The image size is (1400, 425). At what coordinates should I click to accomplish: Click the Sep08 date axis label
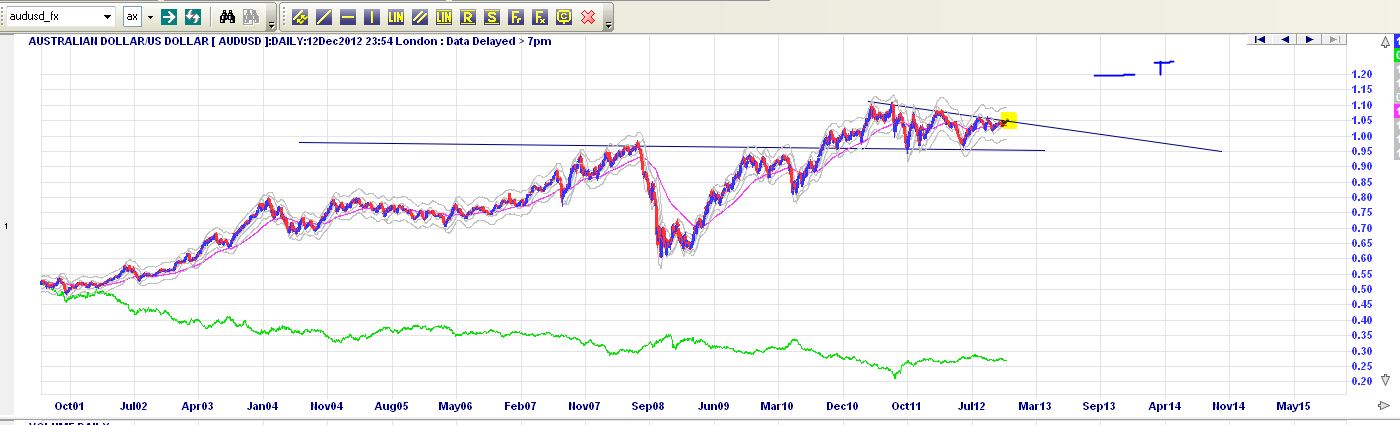(x=649, y=407)
